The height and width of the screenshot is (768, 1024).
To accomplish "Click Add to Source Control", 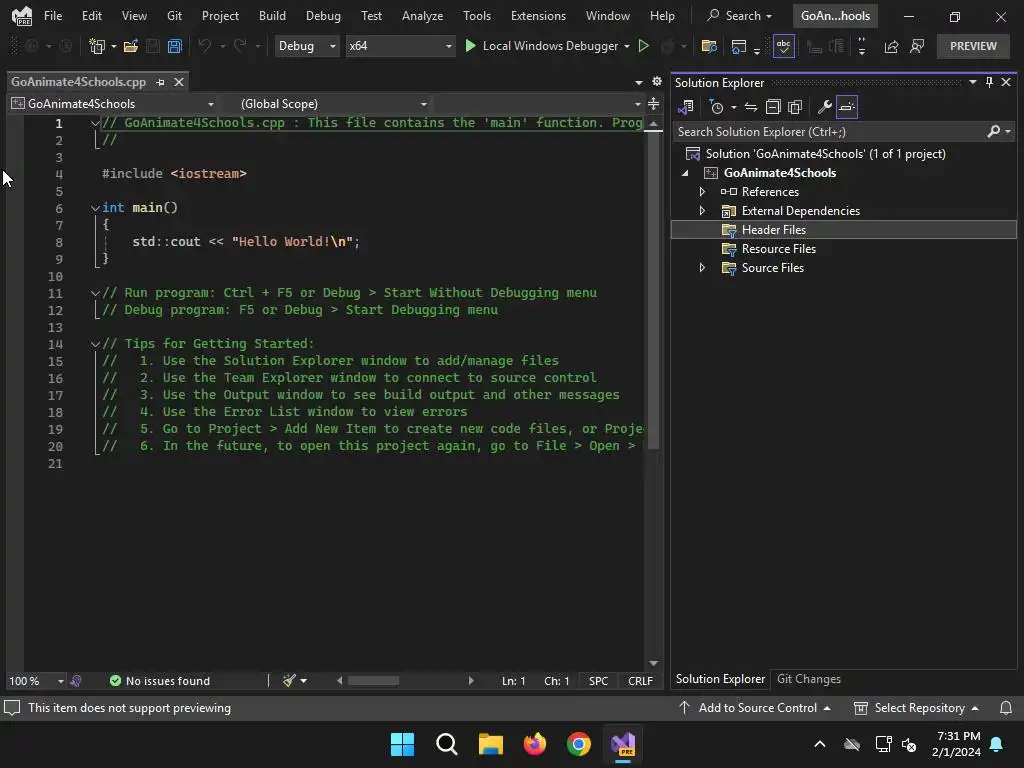I will coord(755,708).
